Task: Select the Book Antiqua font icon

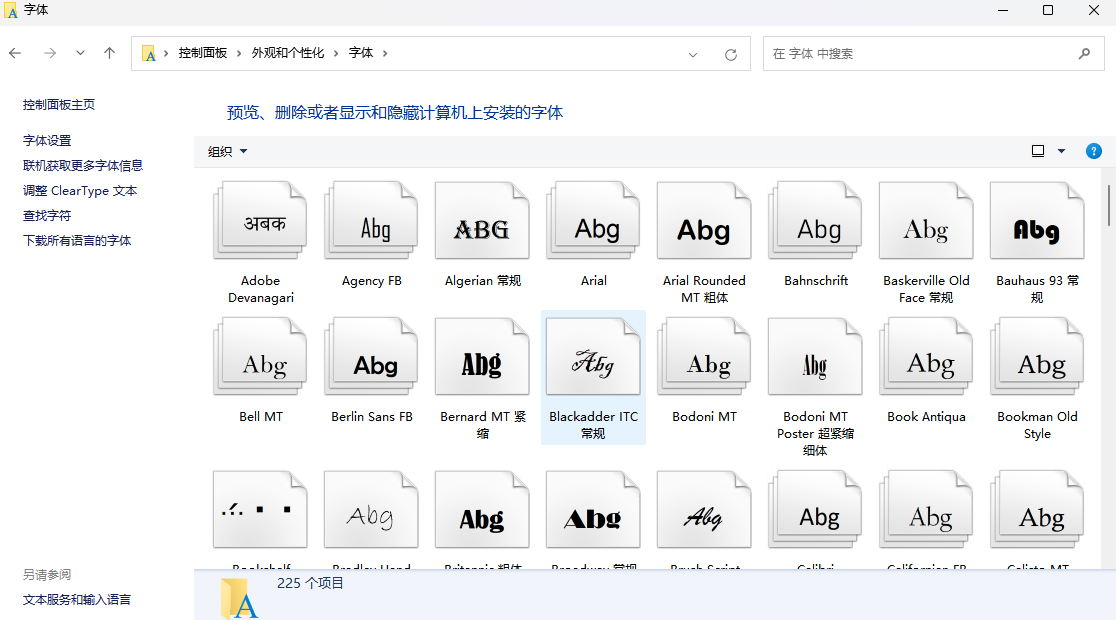Action: click(927, 357)
